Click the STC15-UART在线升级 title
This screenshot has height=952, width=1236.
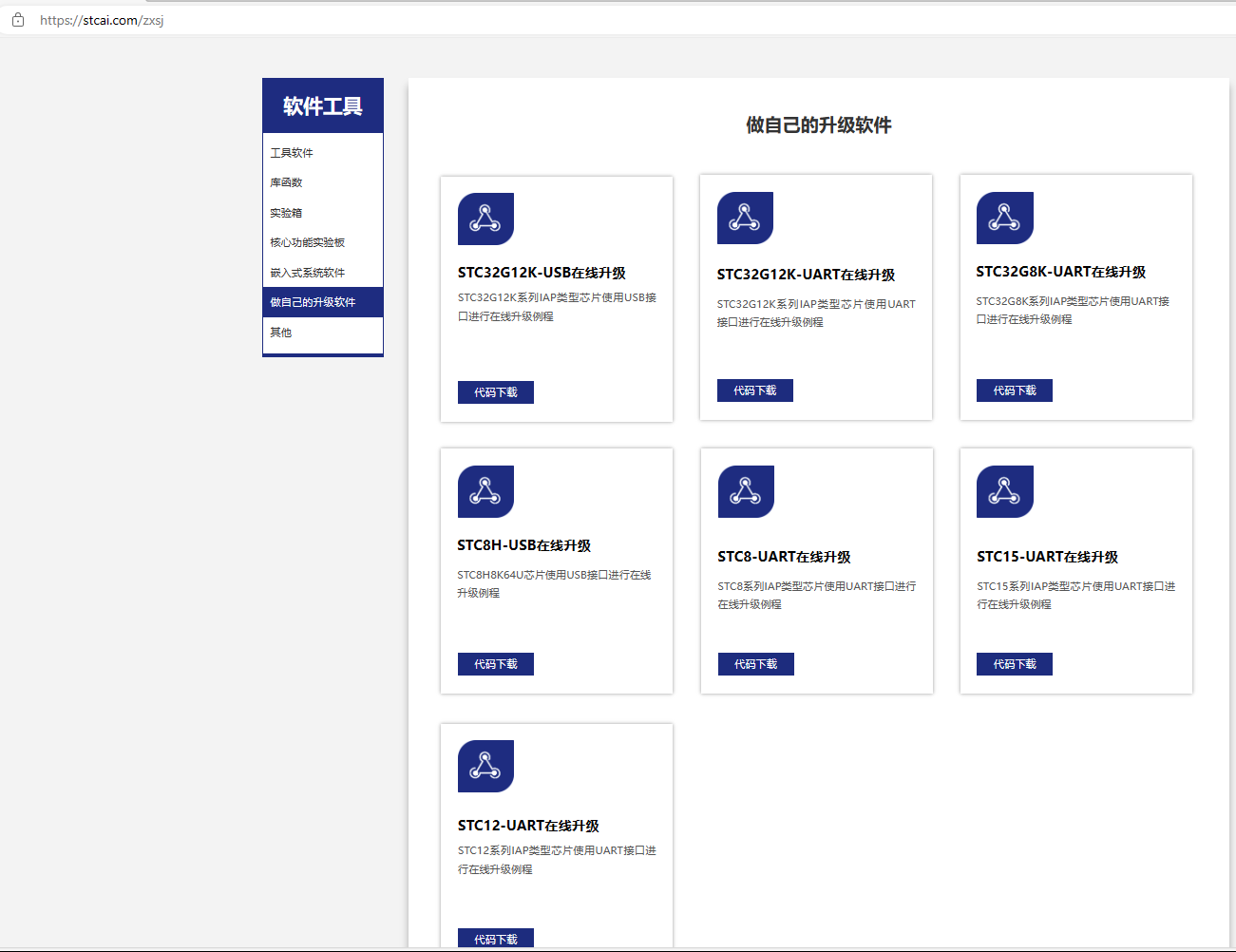(1048, 557)
